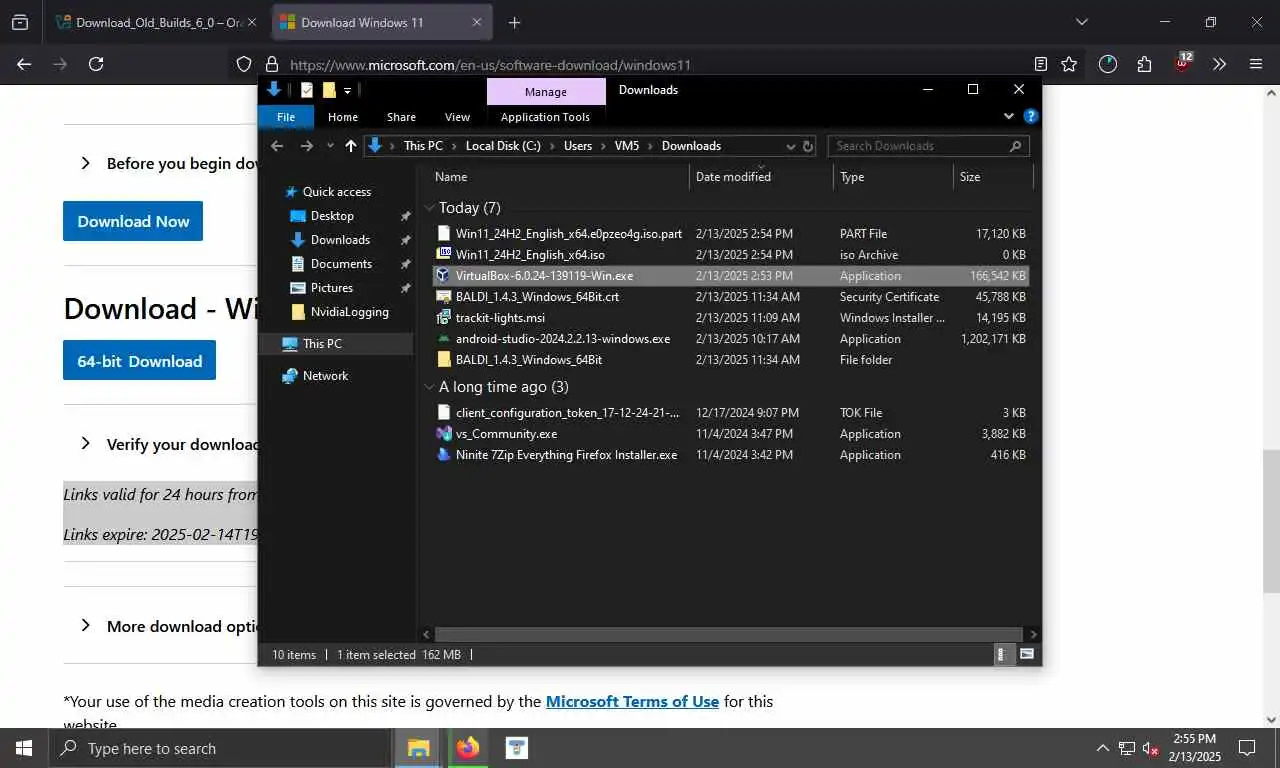Screen dimensions: 1280x768
Task: Select This PC in the navigation pane
Action: tap(322, 344)
